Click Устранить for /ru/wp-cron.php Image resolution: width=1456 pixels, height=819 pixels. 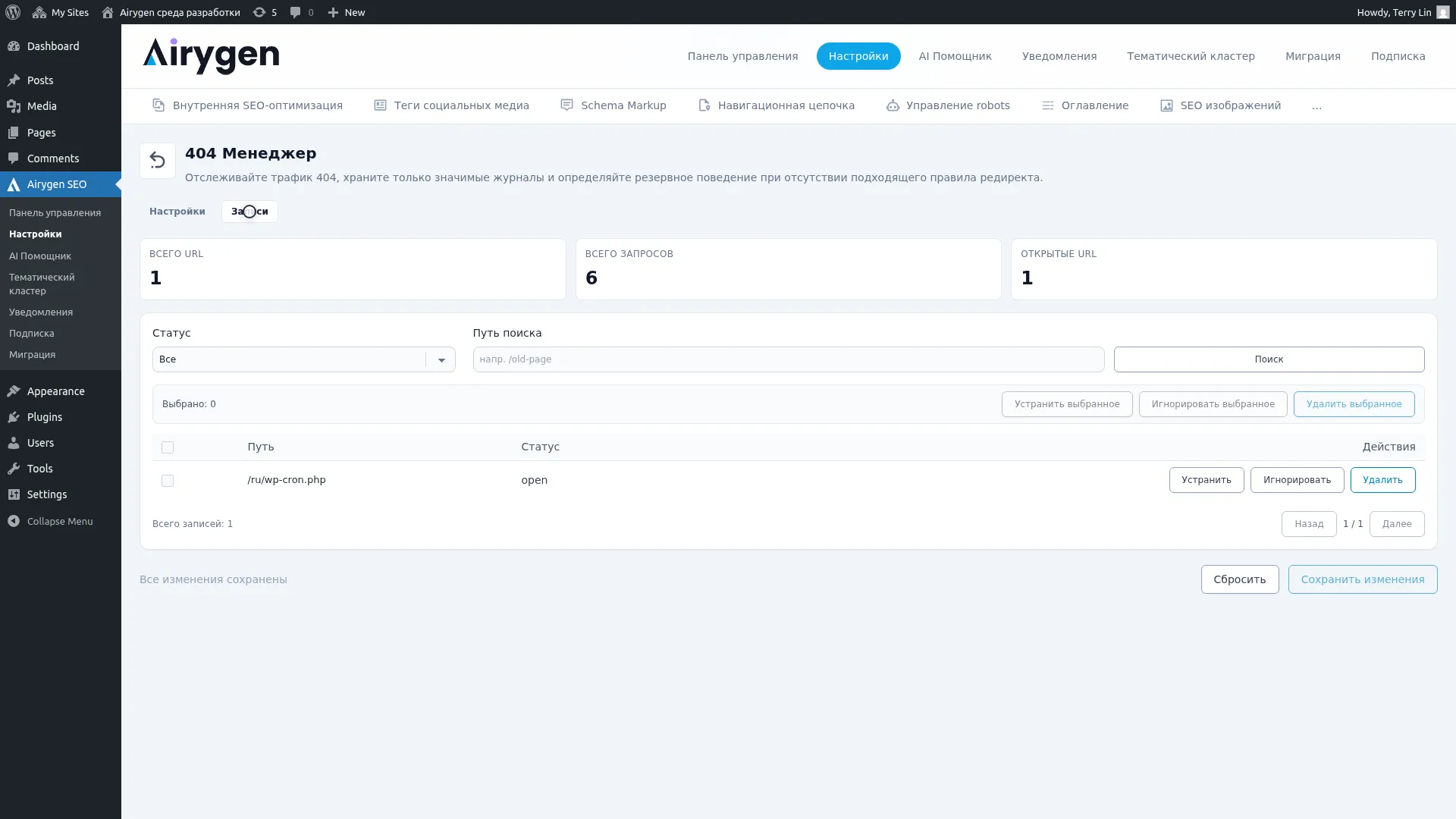pos(1206,480)
